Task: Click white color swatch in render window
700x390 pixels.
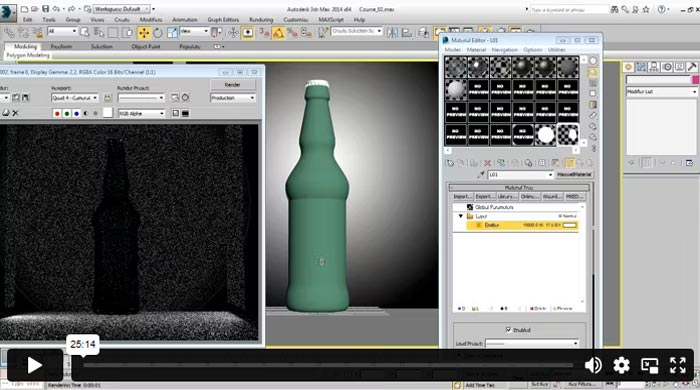Action: pos(108,113)
